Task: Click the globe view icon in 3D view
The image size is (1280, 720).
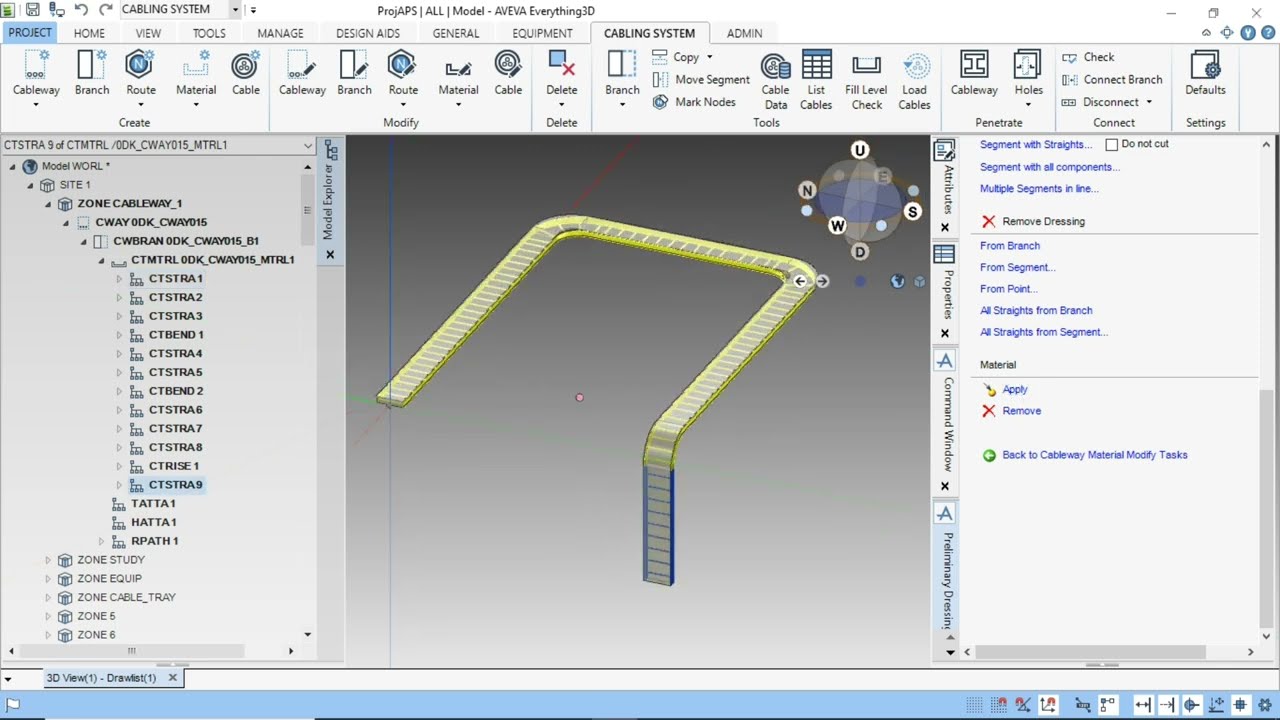Action: coord(897,282)
